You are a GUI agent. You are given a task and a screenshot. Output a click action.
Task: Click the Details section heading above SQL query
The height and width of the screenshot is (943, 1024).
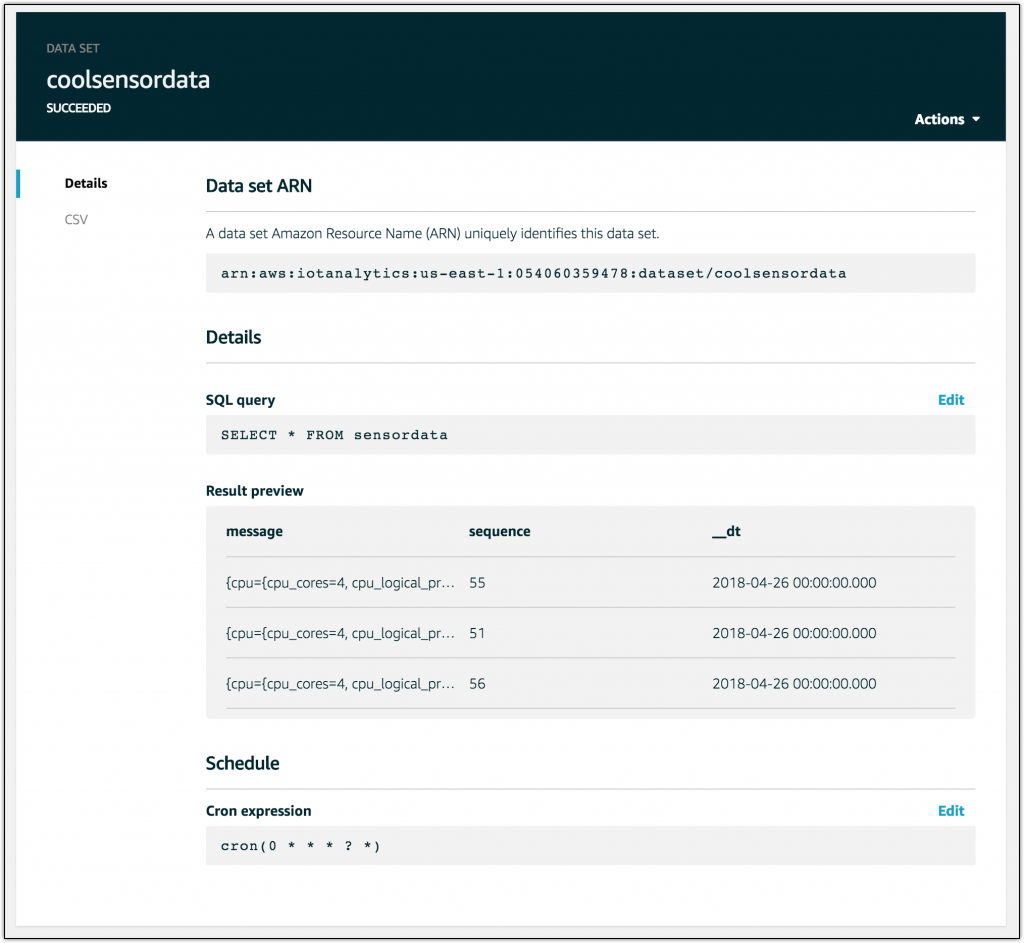point(233,337)
